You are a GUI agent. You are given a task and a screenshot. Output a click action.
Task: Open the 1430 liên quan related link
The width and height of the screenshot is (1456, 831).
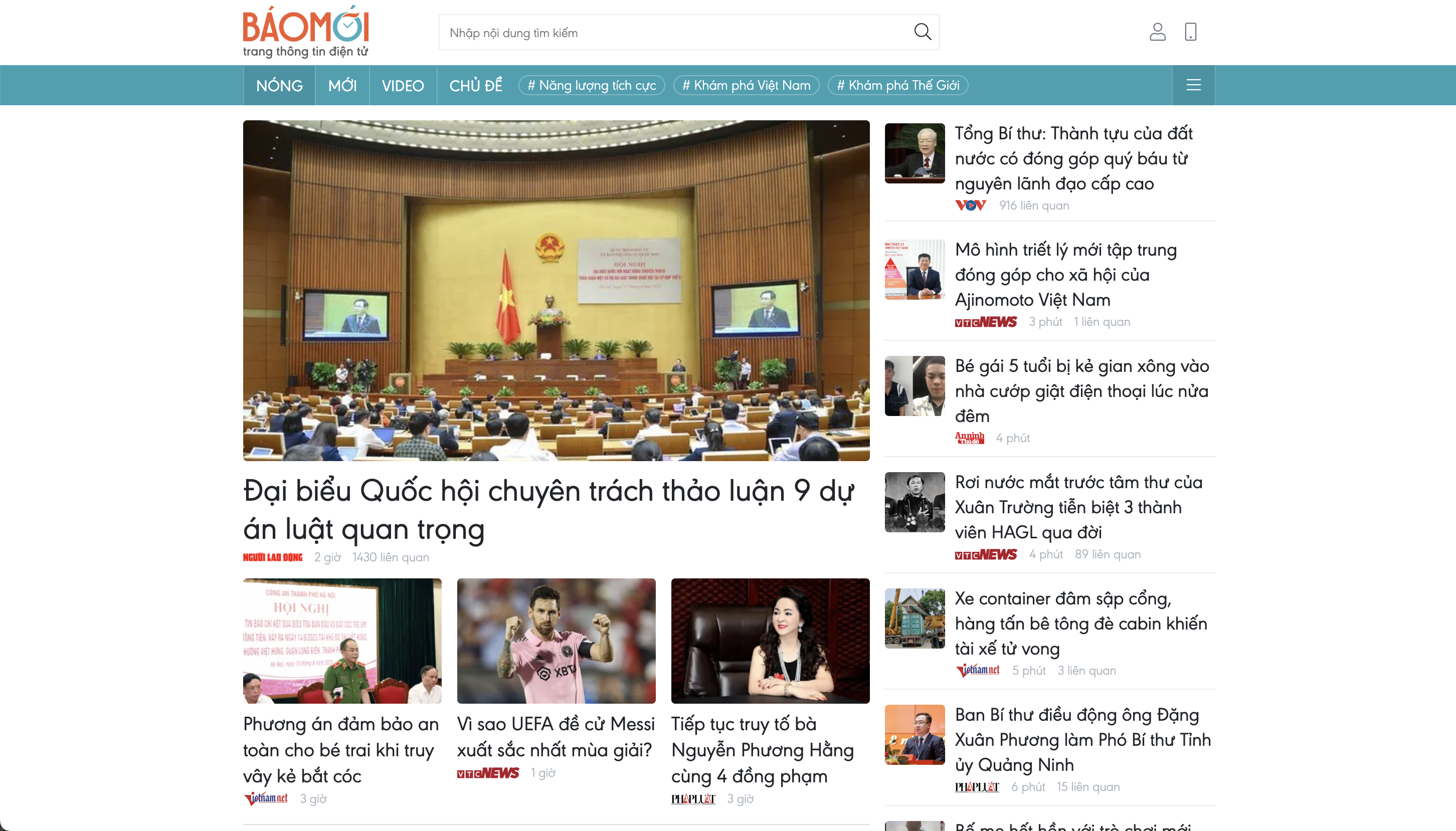point(391,557)
